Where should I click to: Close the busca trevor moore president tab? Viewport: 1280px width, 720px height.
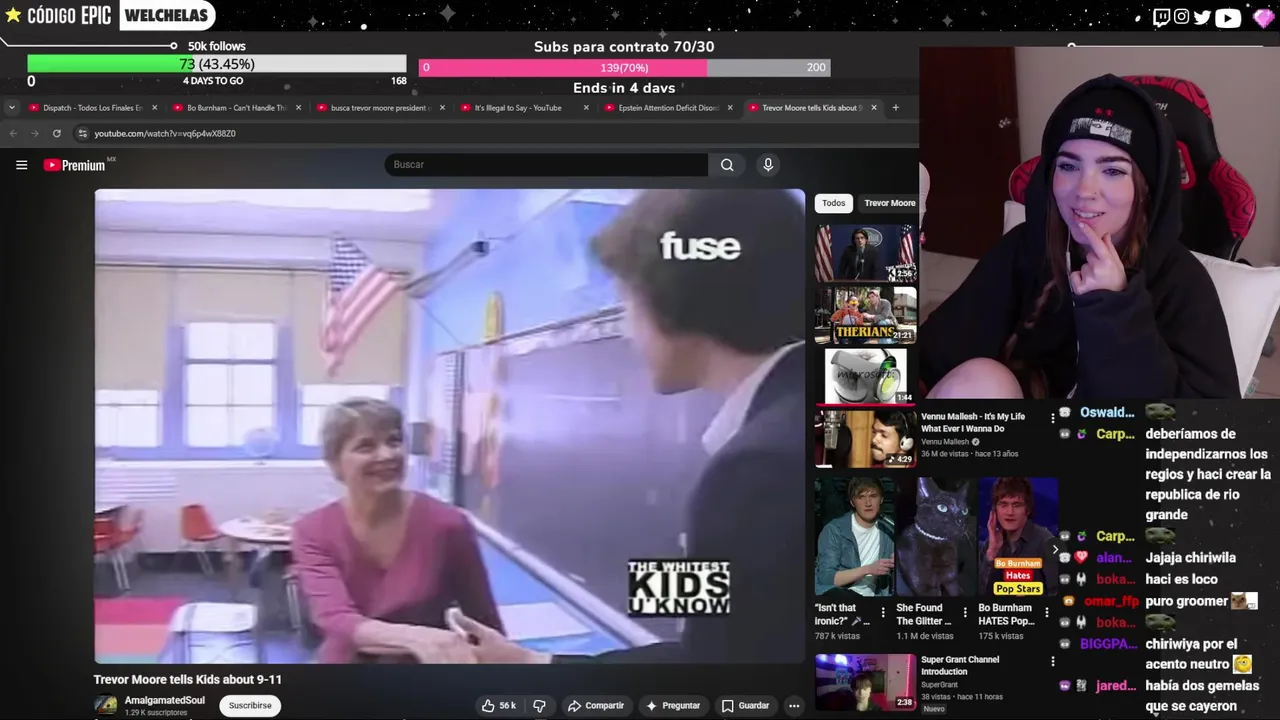pos(442,107)
